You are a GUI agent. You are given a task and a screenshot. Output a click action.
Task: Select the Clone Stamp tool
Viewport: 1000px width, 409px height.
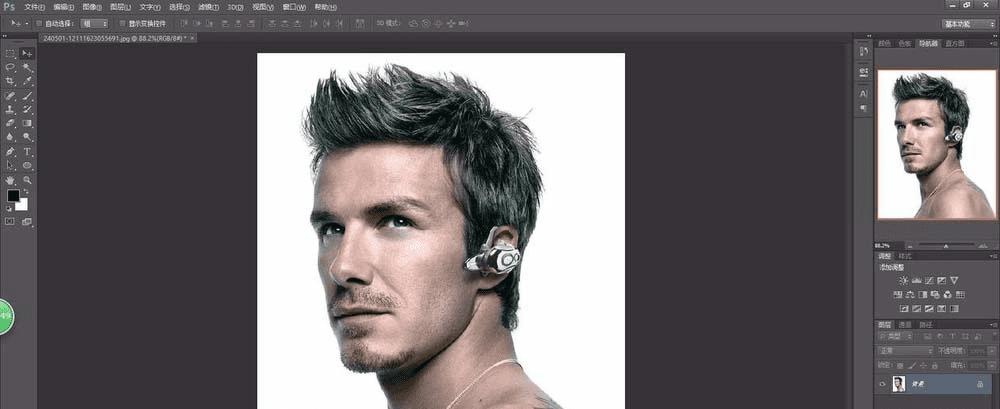(10, 109)
